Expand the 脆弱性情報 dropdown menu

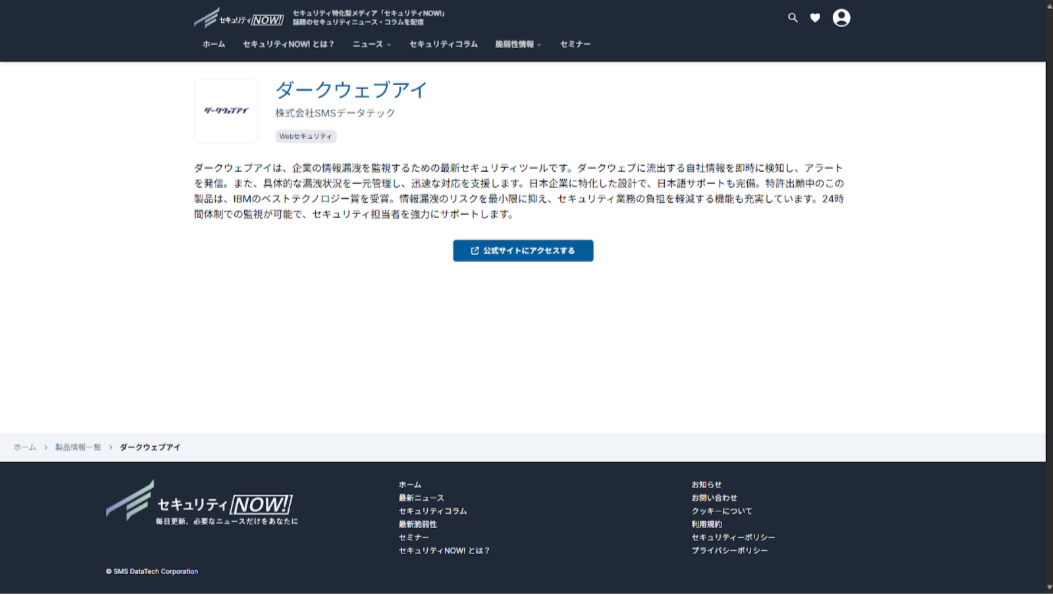(518, 44)
